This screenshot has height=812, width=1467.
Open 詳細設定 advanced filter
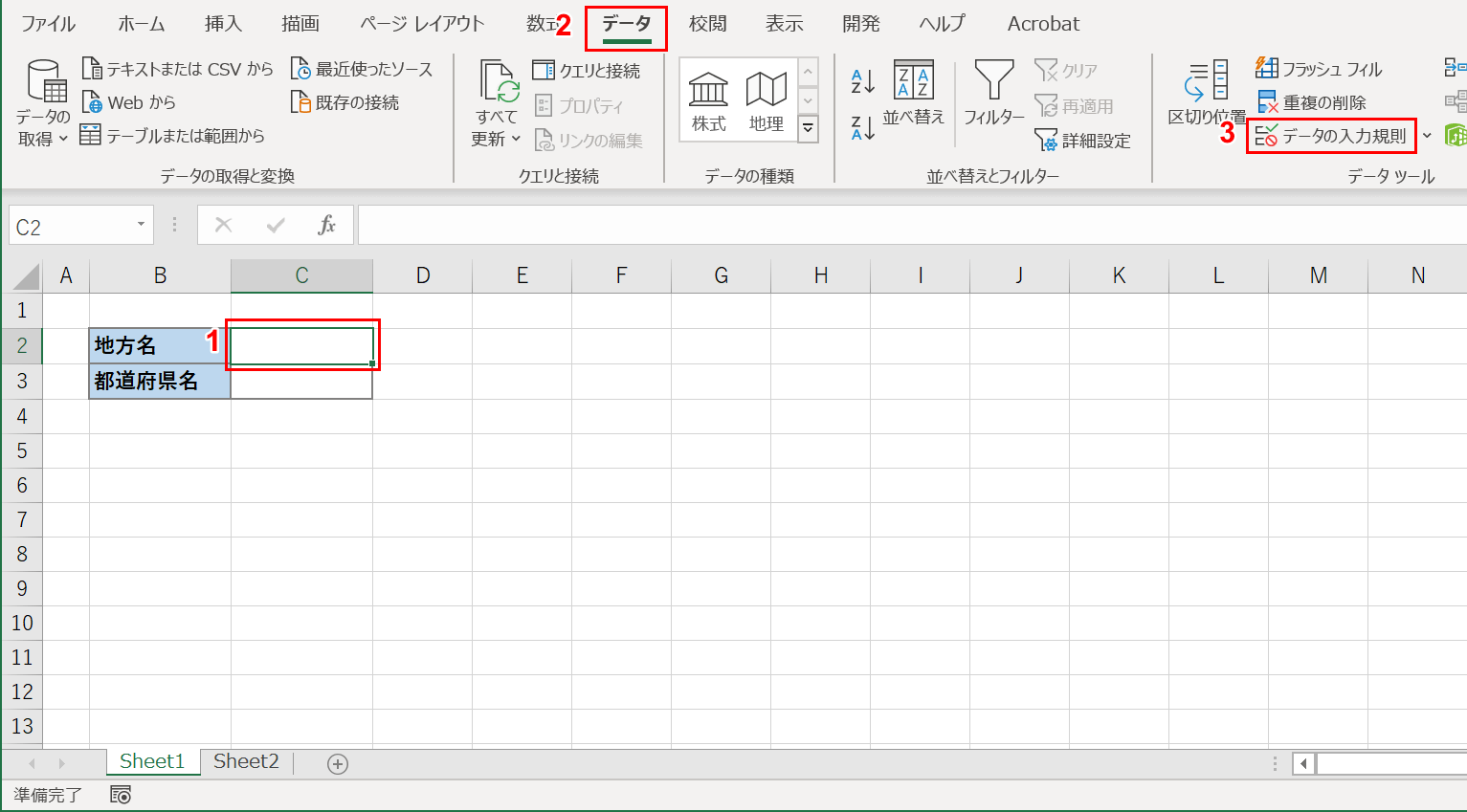coord(1082,141)
